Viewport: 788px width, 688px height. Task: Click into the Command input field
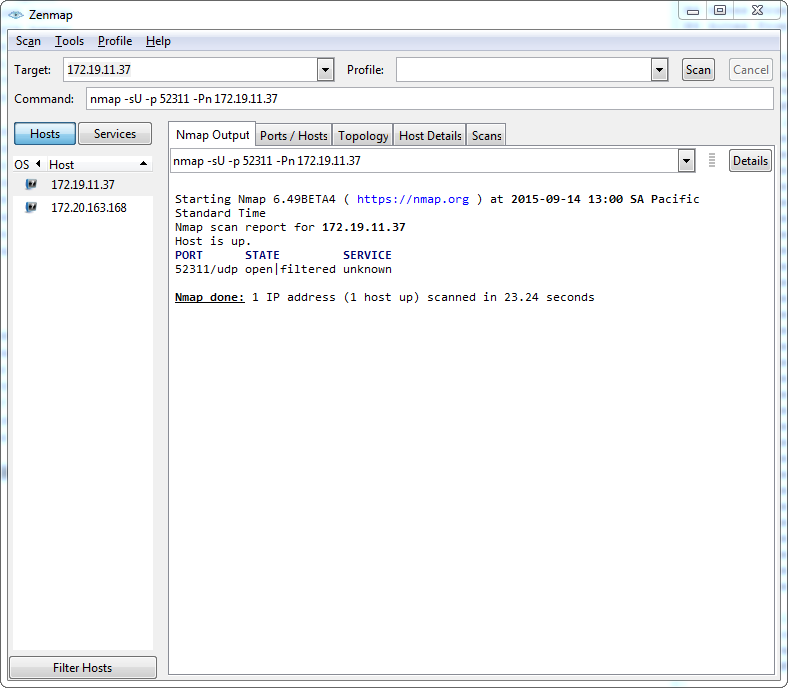[x=428, y=99]
